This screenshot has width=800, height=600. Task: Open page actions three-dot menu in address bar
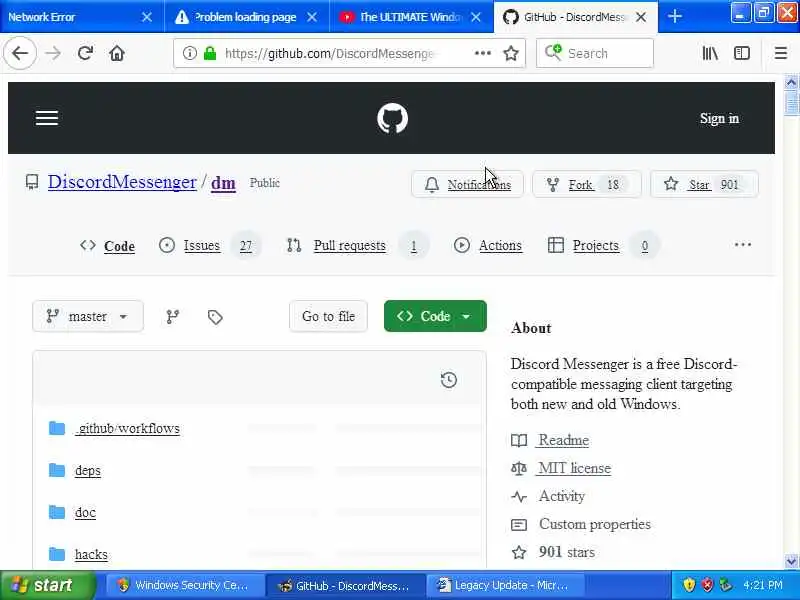(483, 53)
